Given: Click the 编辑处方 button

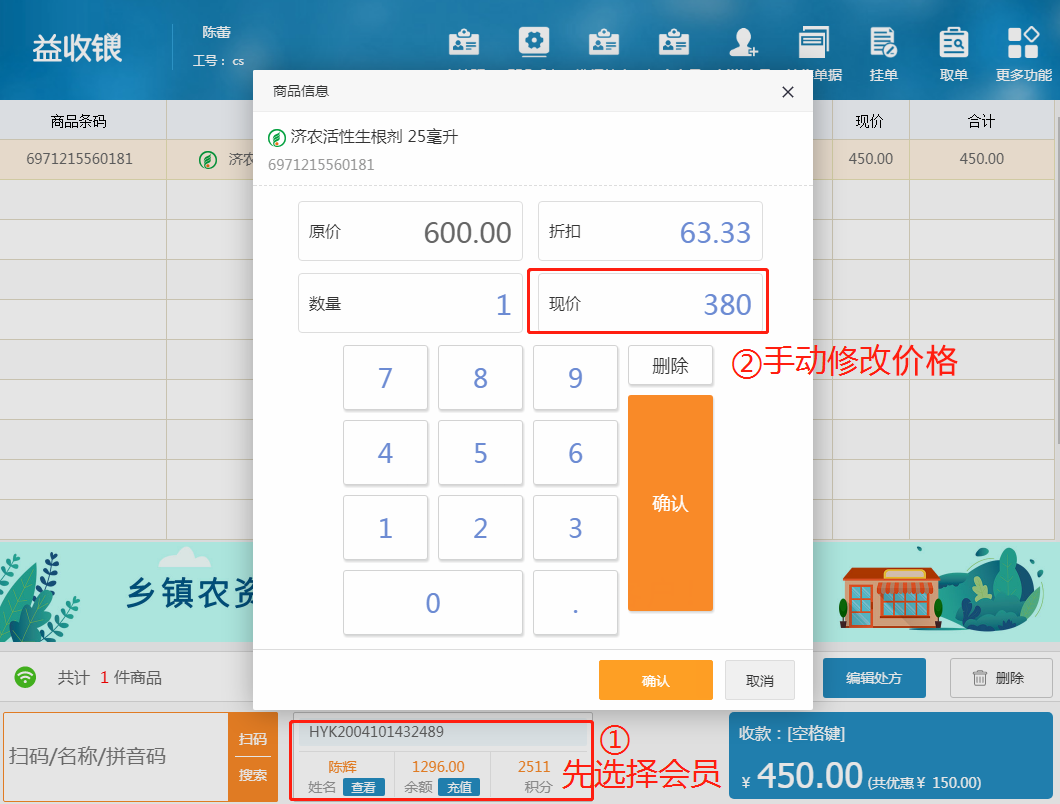Looking at the screenshot, I should 873,677.
